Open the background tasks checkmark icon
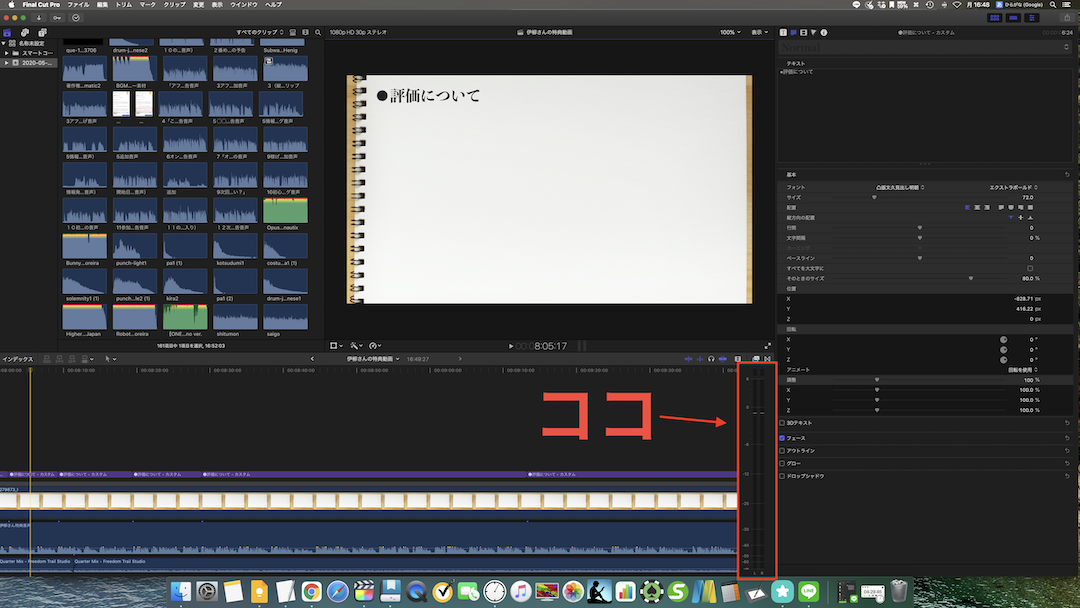The image size is (1080, 608). point(77,17)
